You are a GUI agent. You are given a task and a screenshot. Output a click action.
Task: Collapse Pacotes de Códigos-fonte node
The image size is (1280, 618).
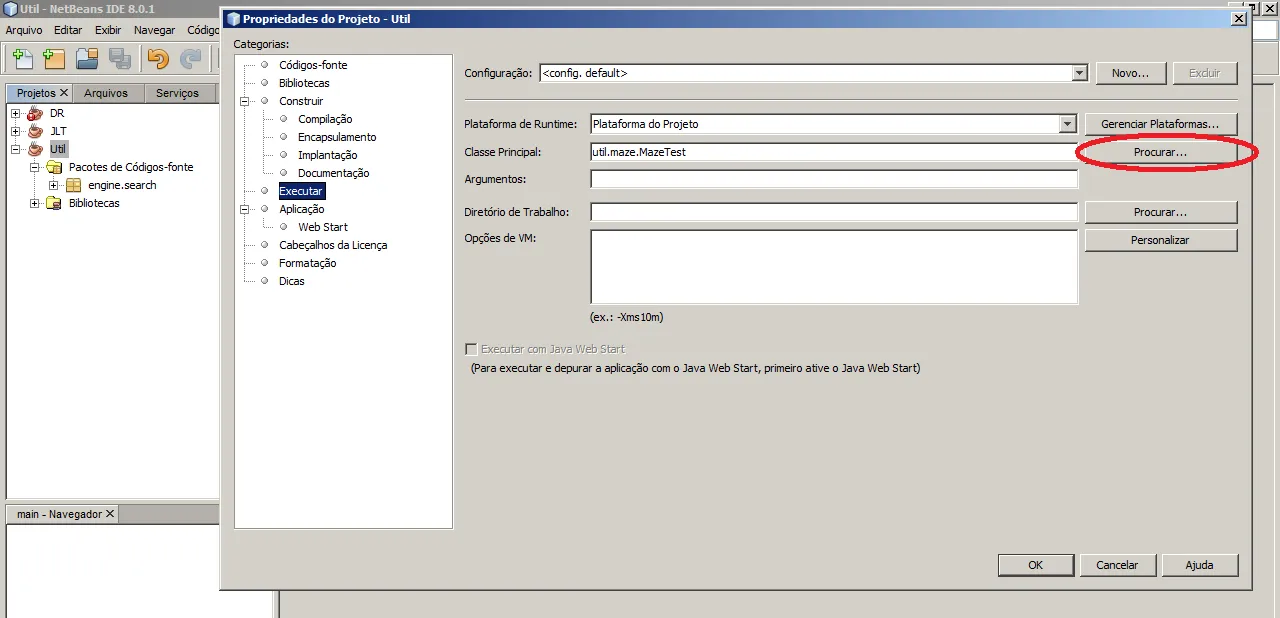tap(35, 167)
